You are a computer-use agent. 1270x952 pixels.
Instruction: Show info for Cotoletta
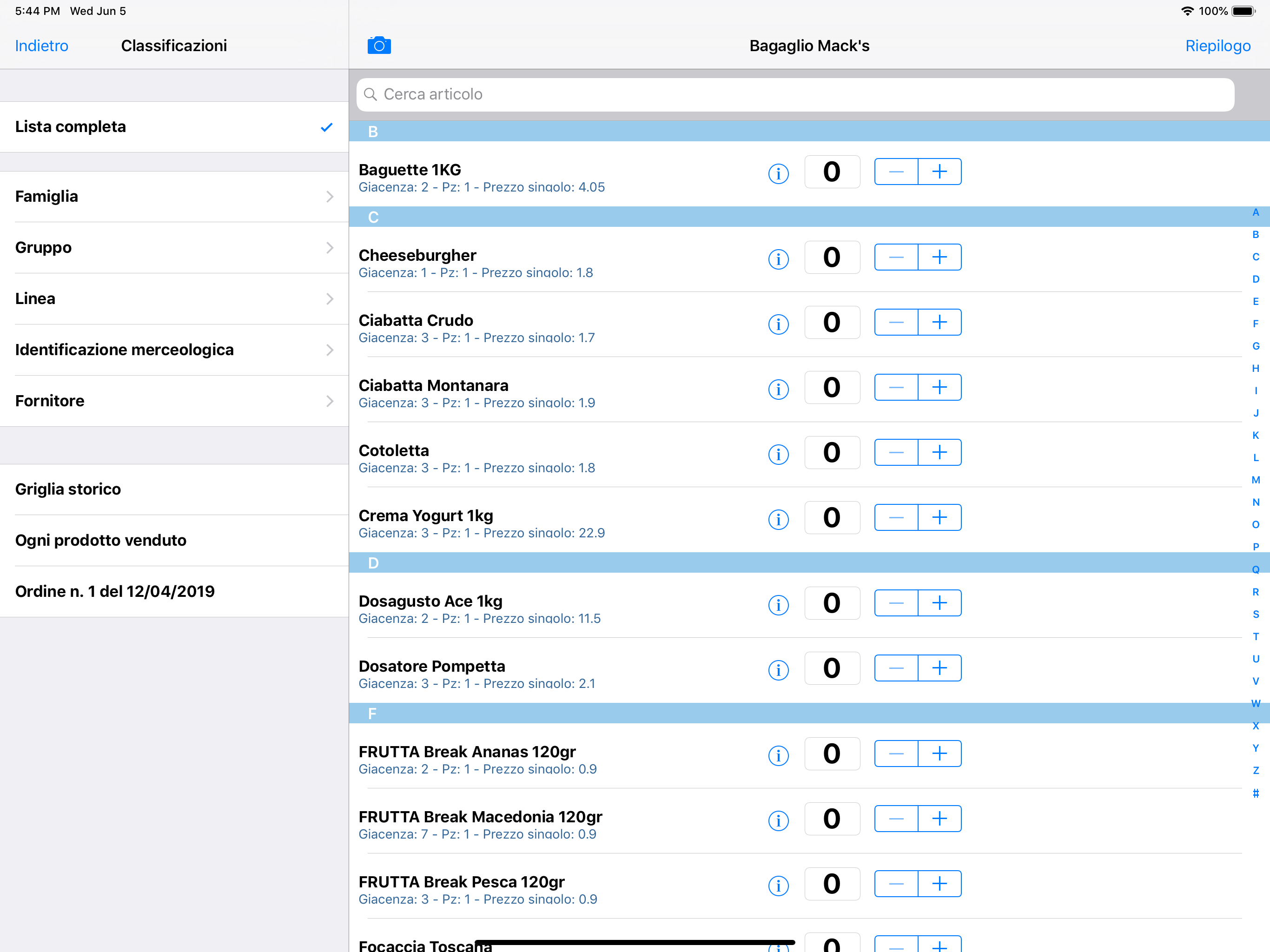[x=778, y=454]
